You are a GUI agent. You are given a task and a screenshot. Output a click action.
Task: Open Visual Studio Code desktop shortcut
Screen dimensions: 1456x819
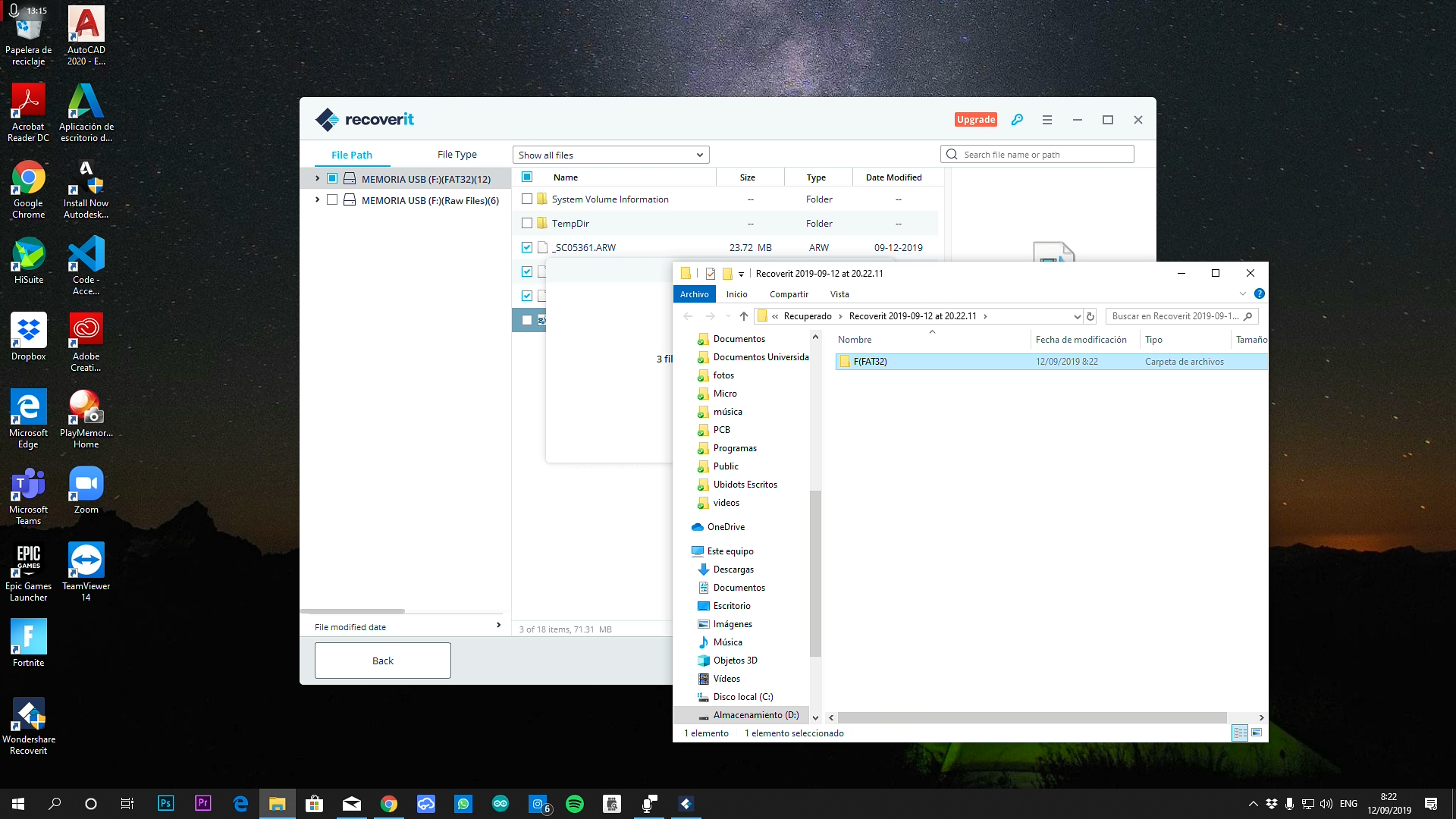click(86, 265)
